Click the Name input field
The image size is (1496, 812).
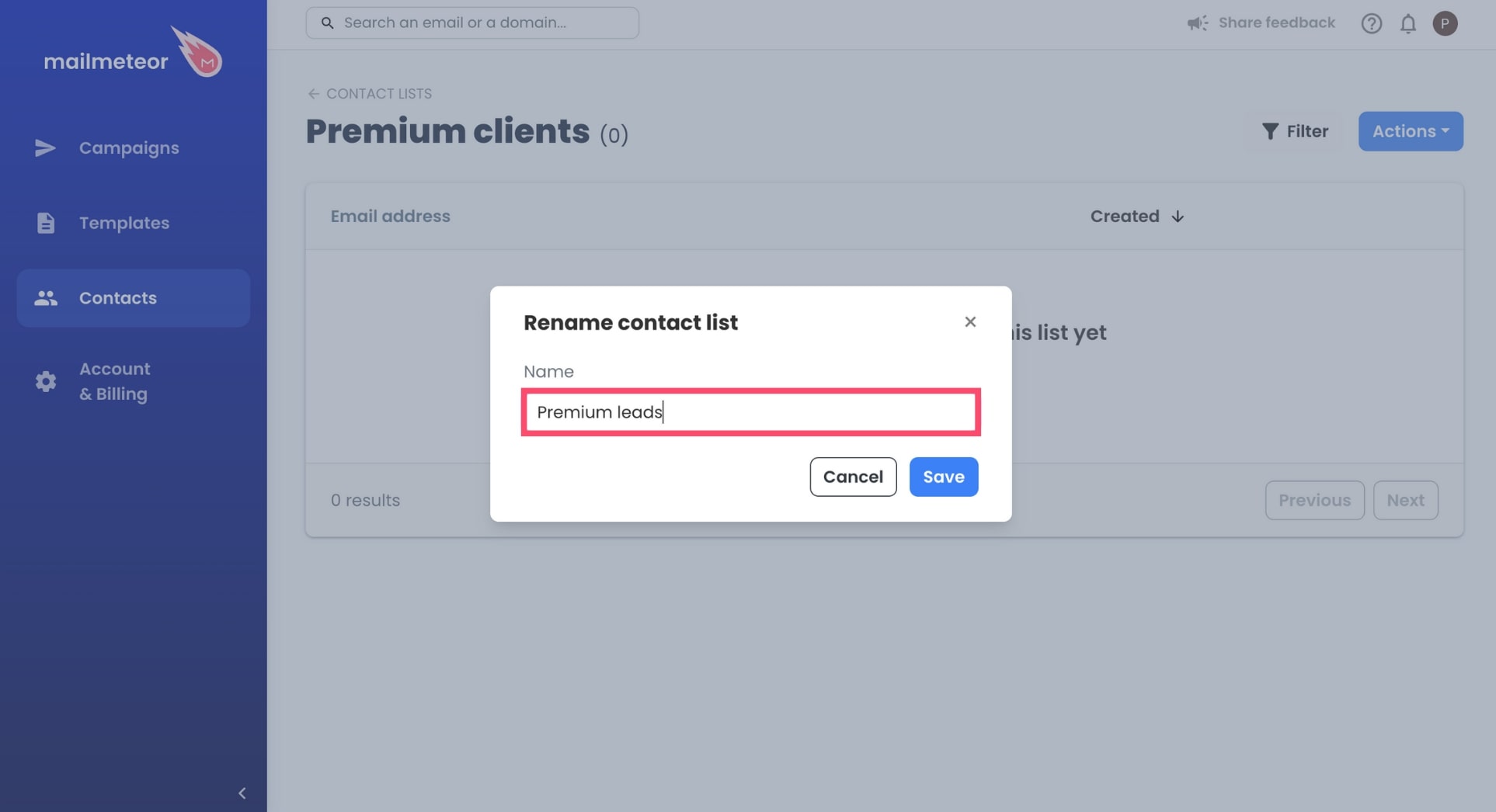(750, 412)
